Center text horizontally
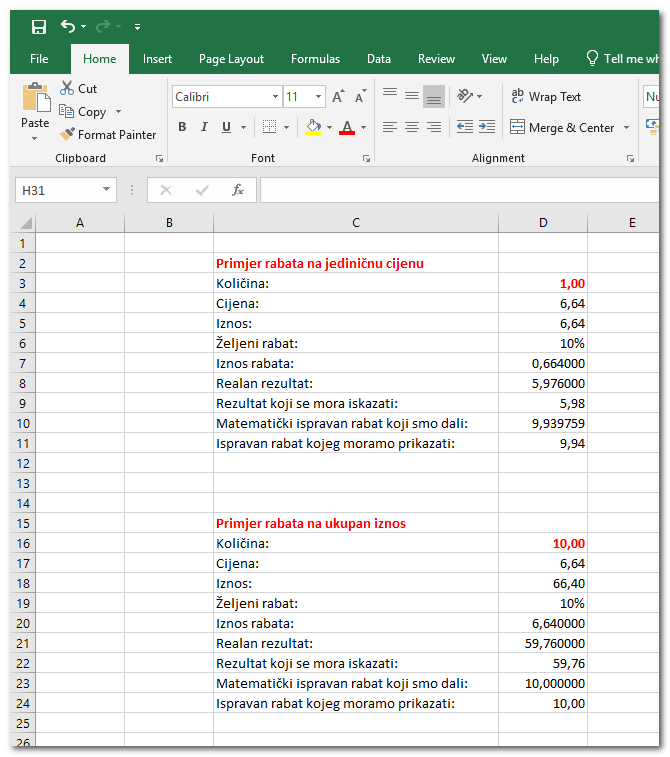Screen dimensions: 670x757 (412, 127)
